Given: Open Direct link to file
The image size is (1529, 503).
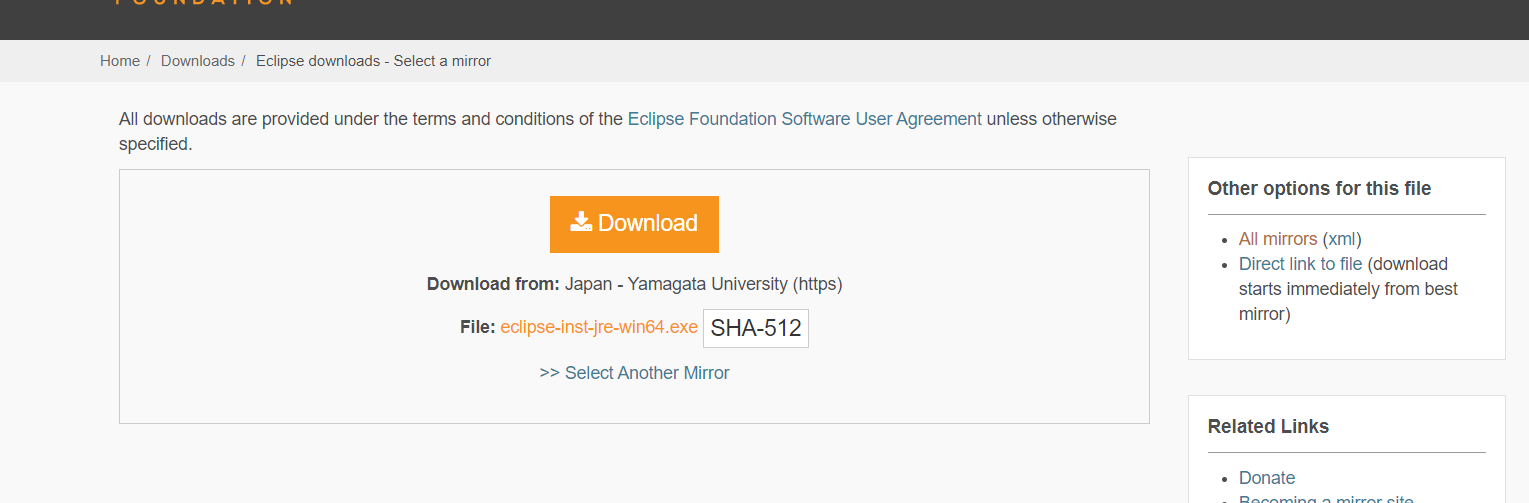Looking at the screenshot, I should point(1301,264).
